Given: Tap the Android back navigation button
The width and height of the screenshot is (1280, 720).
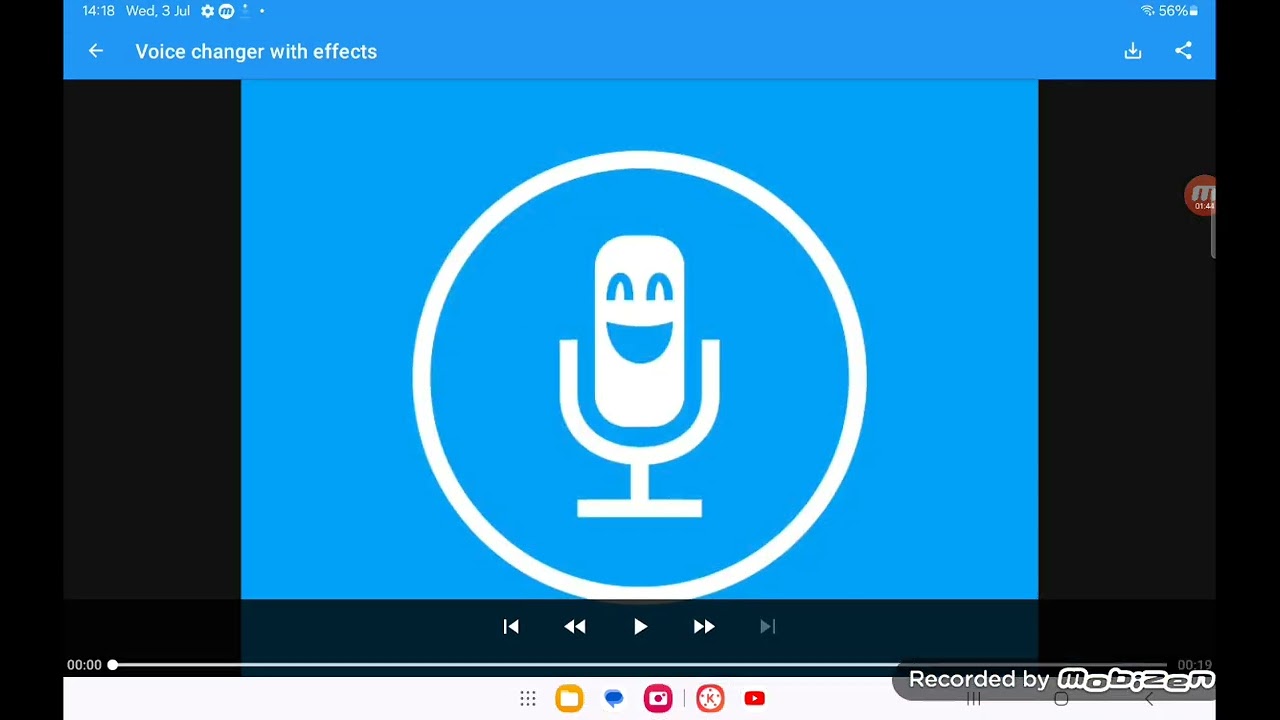Looking at the screenshot, I should pyautogui.click(x=1149, y=699).
